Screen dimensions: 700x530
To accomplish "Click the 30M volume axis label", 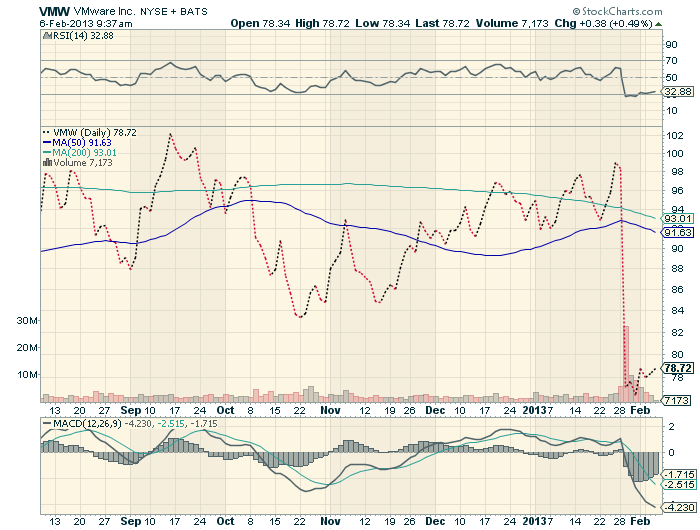I will [x=27, y=321].
